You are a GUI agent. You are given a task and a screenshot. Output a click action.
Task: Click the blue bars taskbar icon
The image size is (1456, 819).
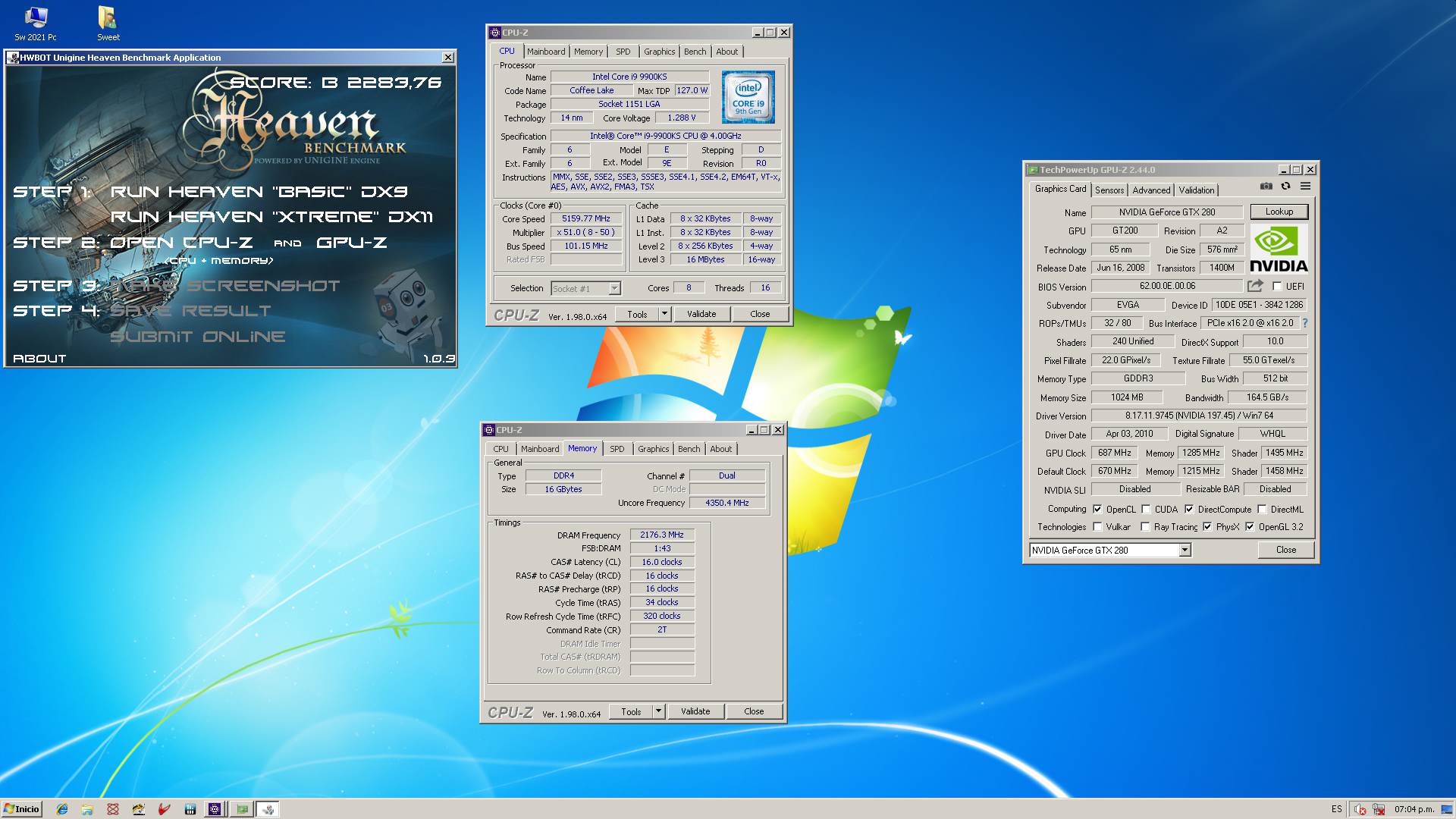click(190, 809)
